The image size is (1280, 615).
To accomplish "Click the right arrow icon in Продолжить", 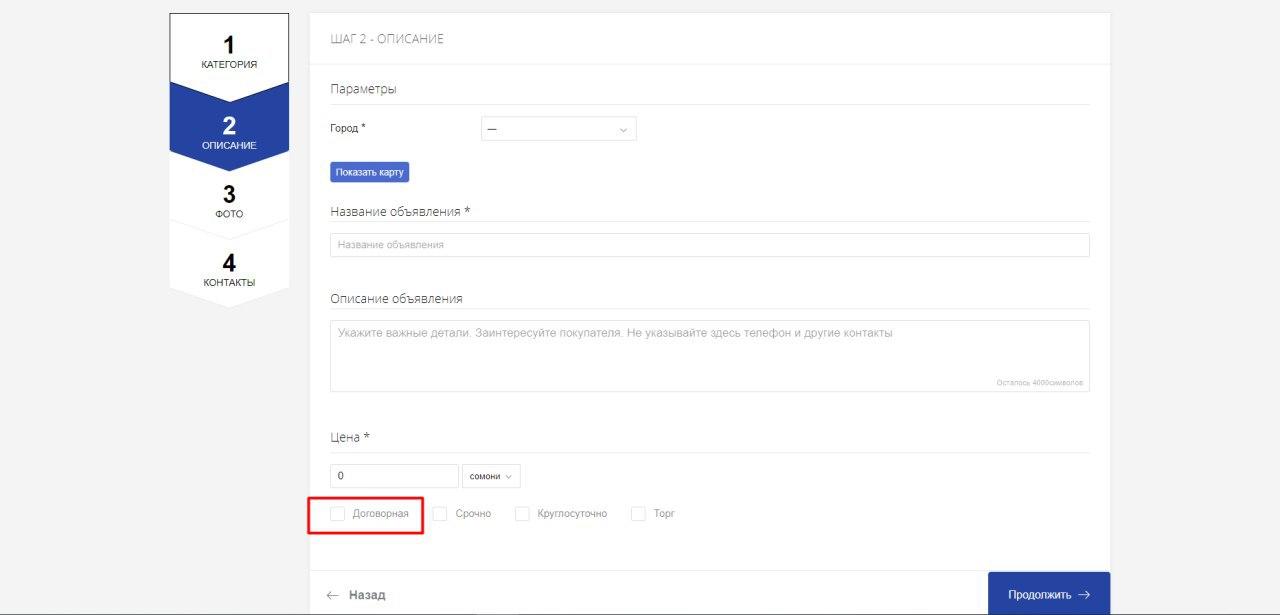I will tap(1084, 595).
